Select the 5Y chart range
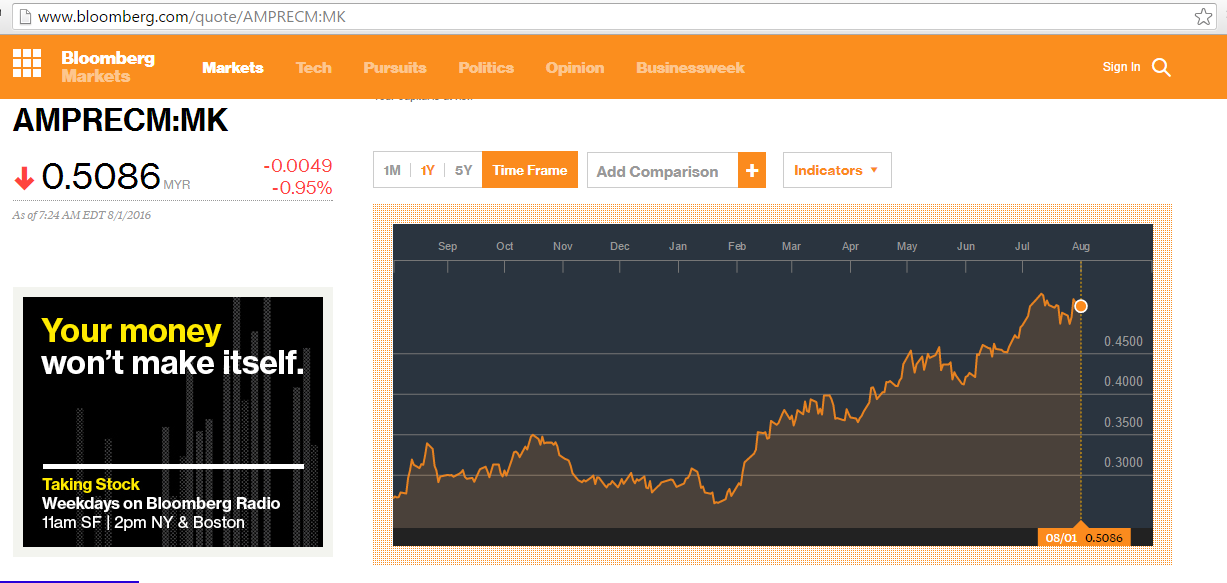Viewport: 1227px width, 583px height. [x=463, y=170]
